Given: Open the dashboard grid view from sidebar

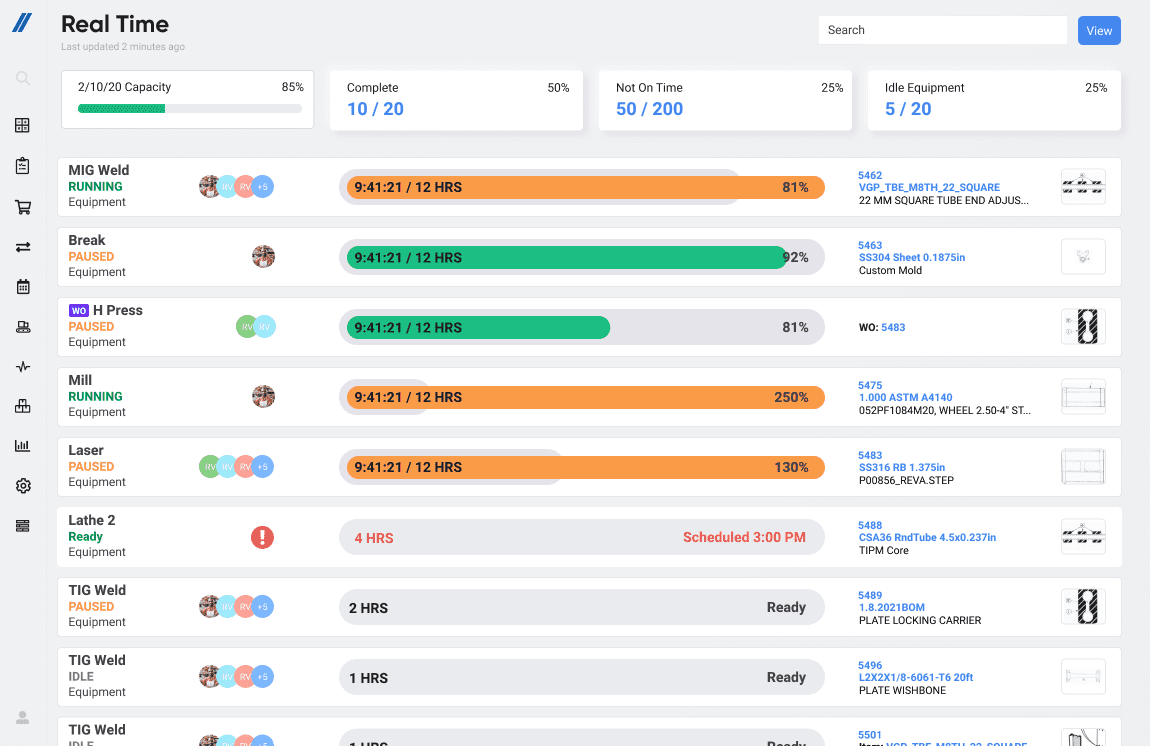Looking at the screenshot, I should [22, 125].
